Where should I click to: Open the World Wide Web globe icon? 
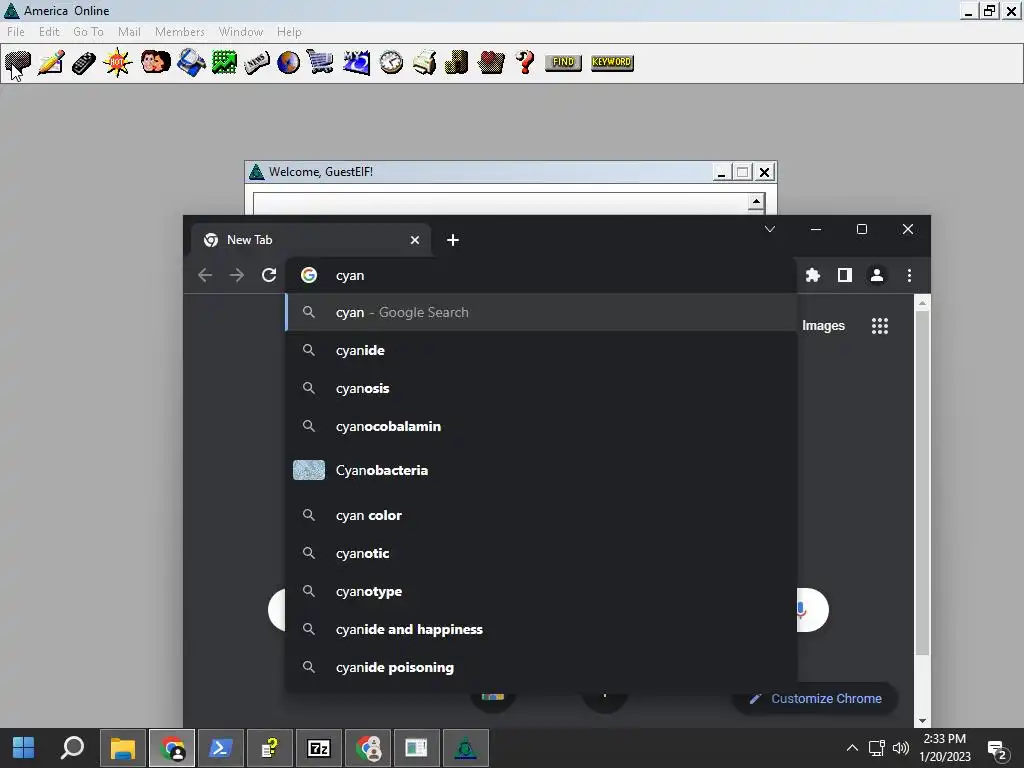pyautogui.click(x=288, y=63)
